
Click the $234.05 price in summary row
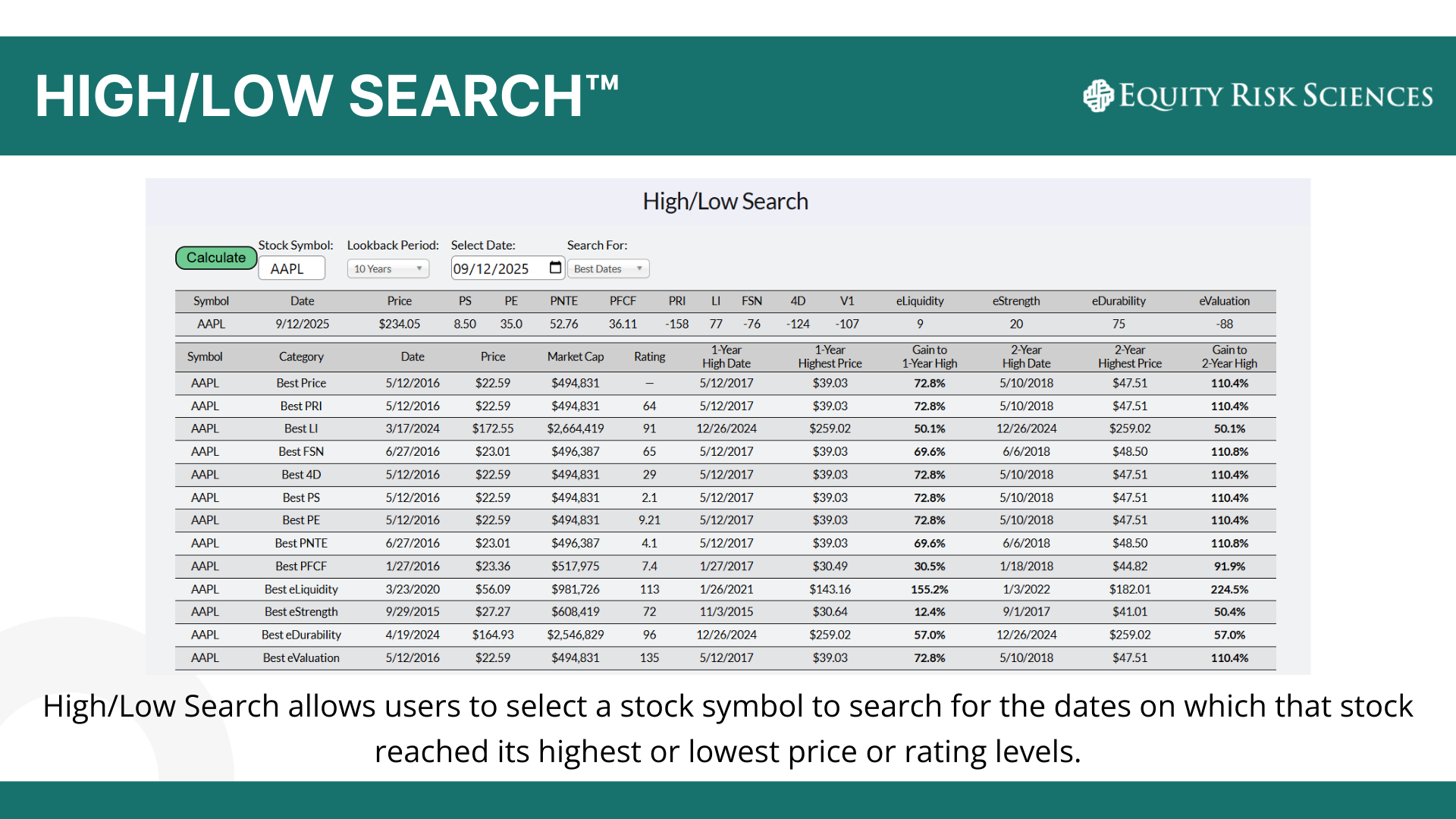tap(400, 324)
